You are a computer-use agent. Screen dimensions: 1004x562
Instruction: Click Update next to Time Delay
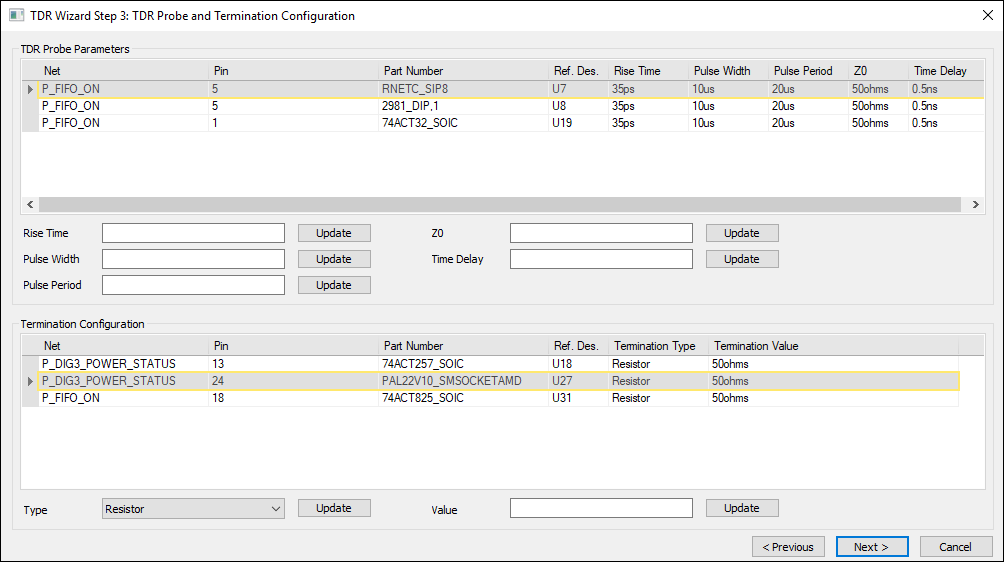pyautogui.click(x=742, y=259)
